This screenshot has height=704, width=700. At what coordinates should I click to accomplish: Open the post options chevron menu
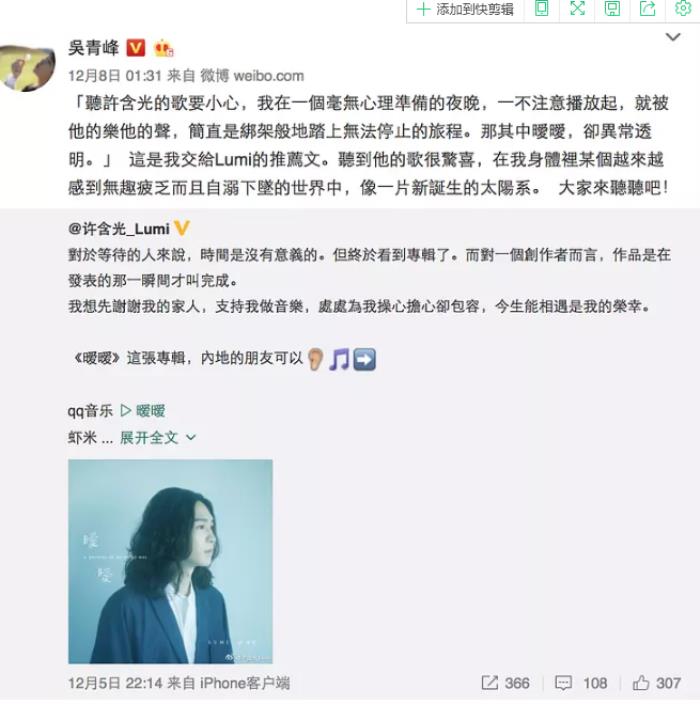point(673,37)
